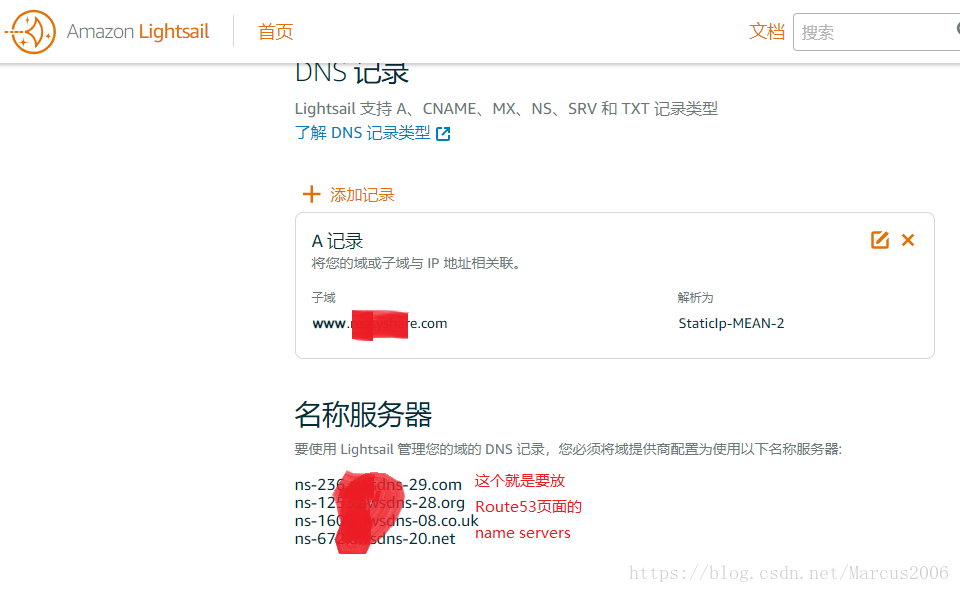The width and height of the screenshot is (960, 593).
Task: Open 了解 DNS 记录类型 link
Action: point(362,133)
